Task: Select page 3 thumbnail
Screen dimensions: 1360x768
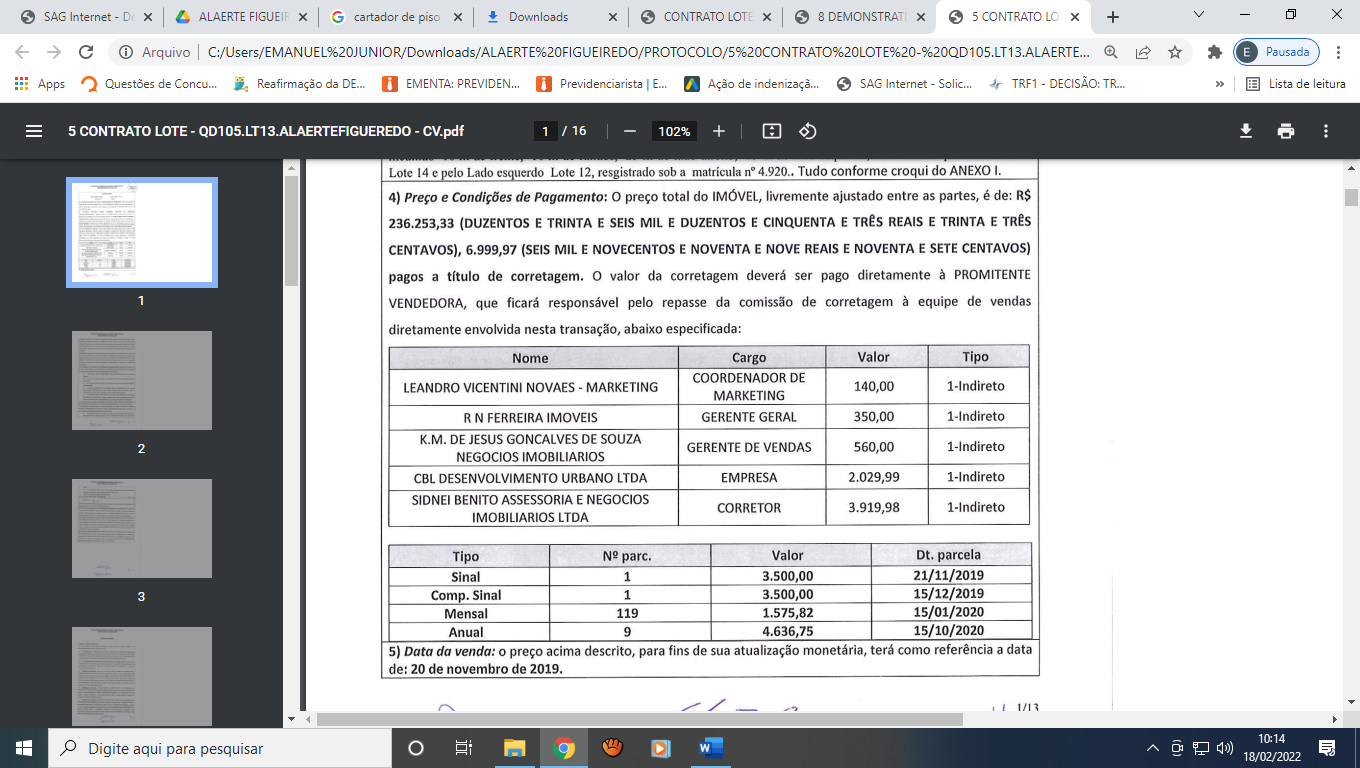Action: pos(141,528)
